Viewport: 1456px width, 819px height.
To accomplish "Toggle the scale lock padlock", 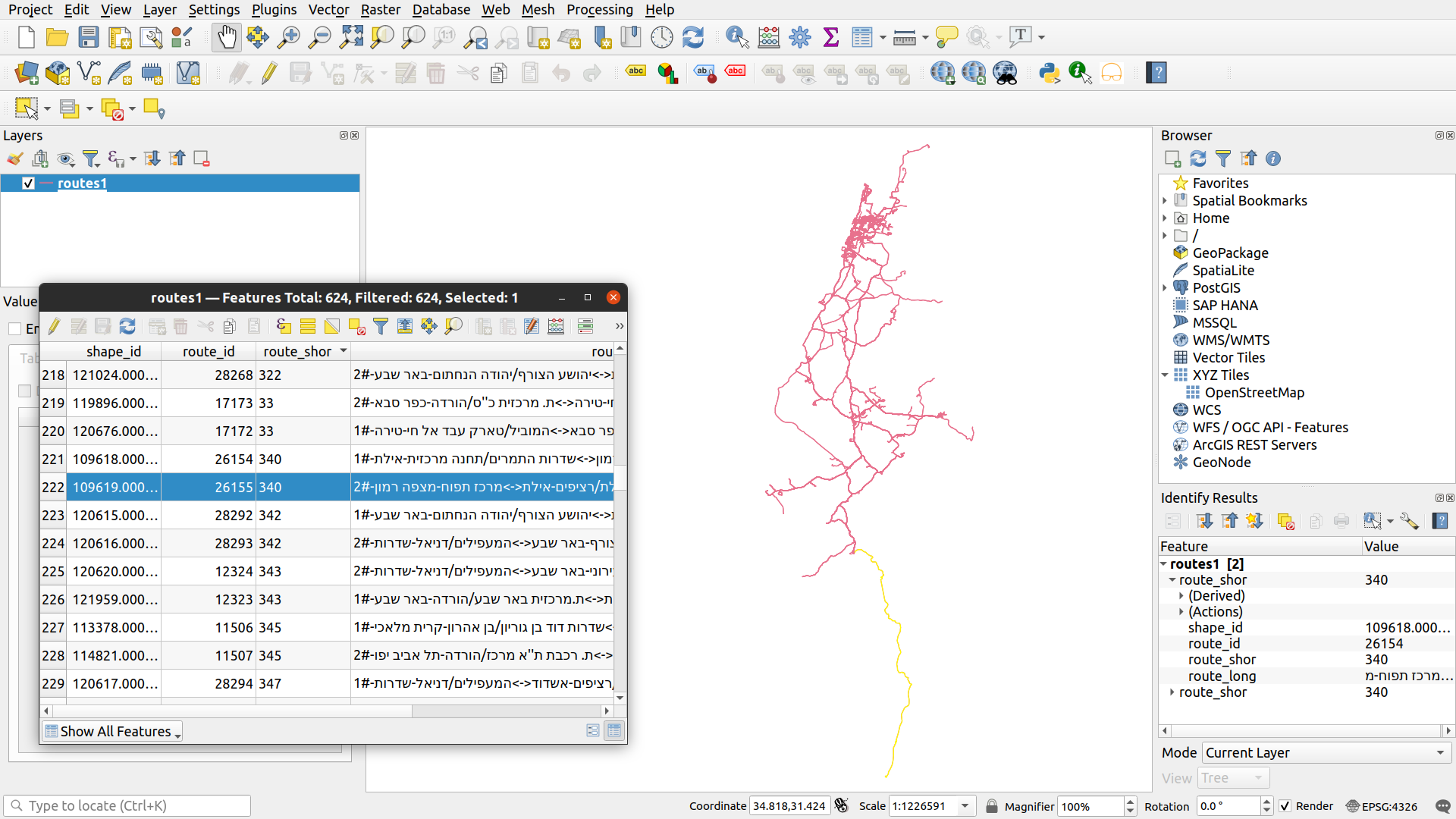I will pyautogui.click(x=992, y=806).
